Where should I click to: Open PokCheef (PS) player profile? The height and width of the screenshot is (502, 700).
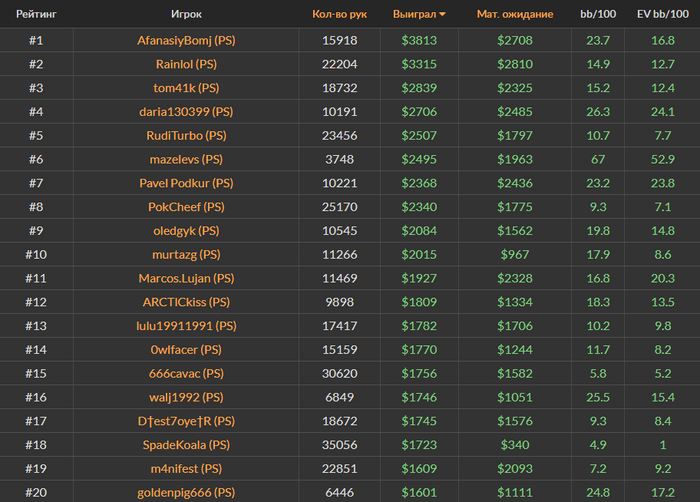pos(186,207)
